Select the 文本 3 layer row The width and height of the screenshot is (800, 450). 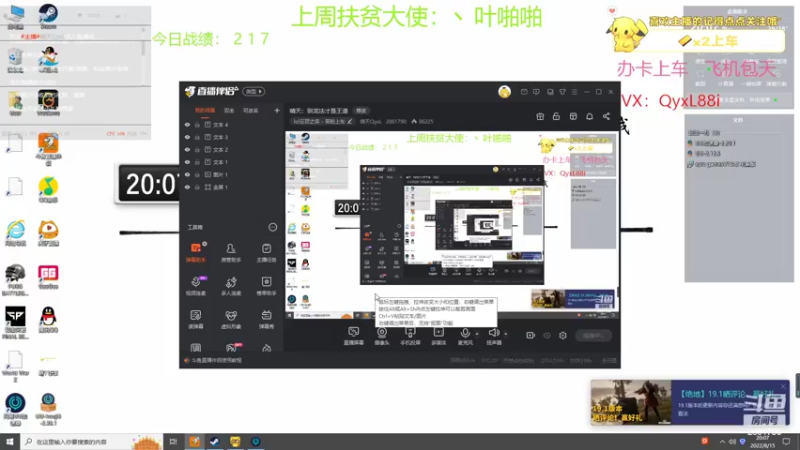(232, 137)
